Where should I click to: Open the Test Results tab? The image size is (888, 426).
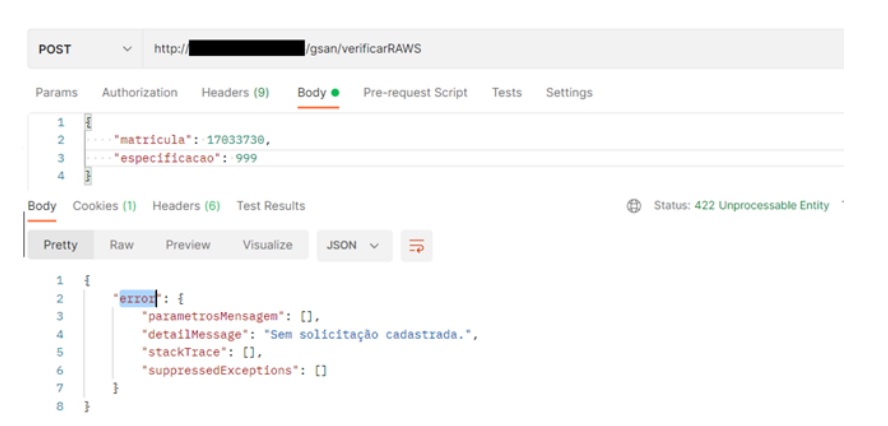click(x=270, y=206)
